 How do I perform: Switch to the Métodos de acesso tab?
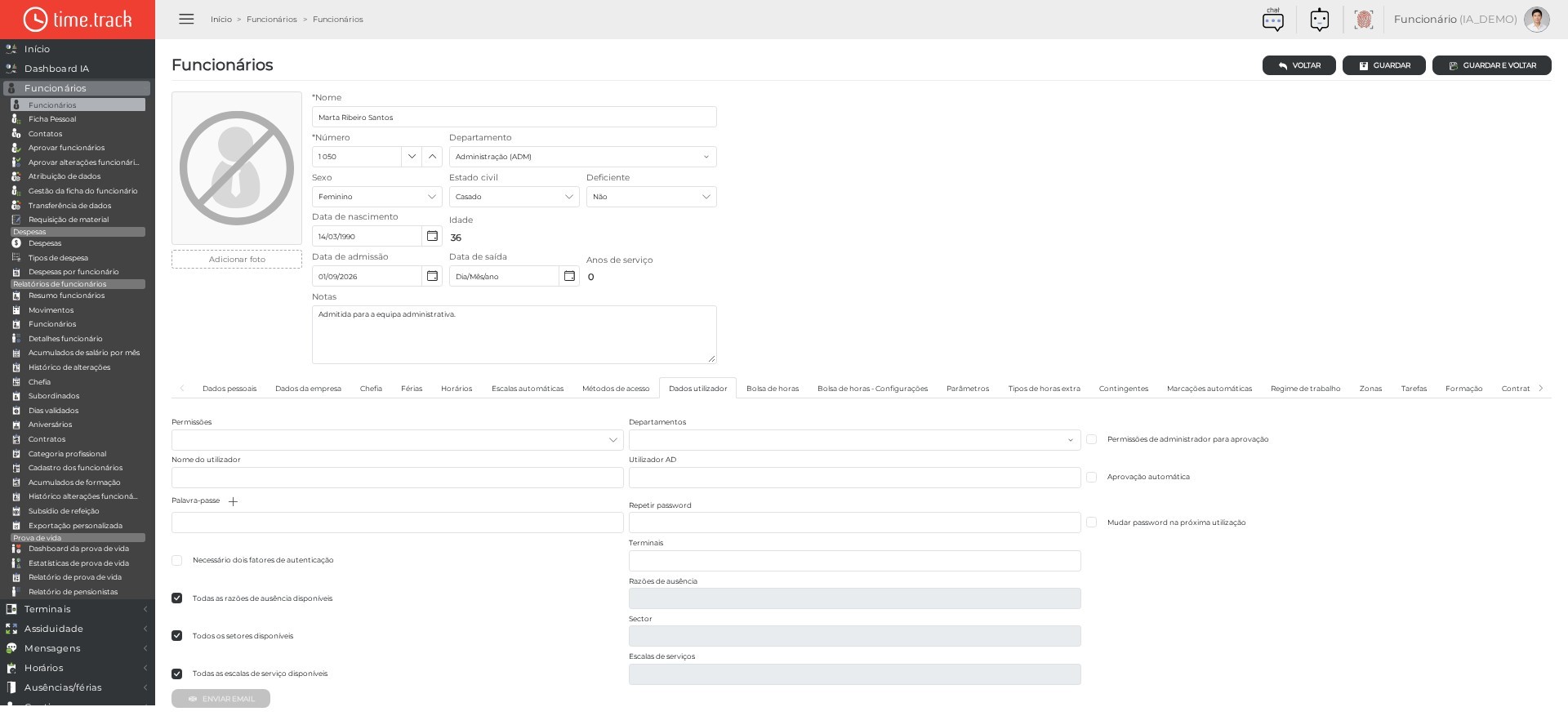point(616,389)
